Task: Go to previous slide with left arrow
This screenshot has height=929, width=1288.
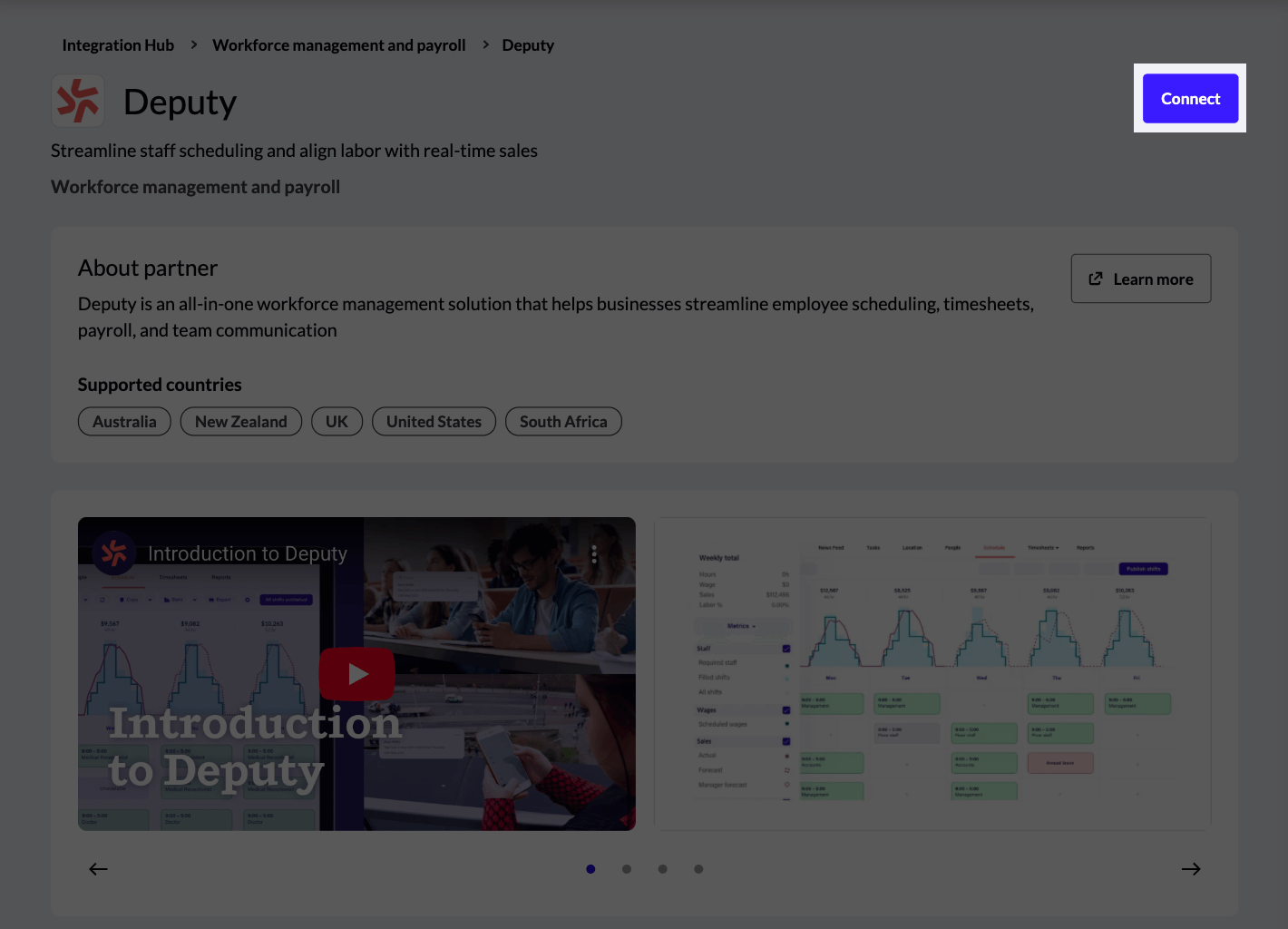Action: pyautogui.click(x=98, y=869)
